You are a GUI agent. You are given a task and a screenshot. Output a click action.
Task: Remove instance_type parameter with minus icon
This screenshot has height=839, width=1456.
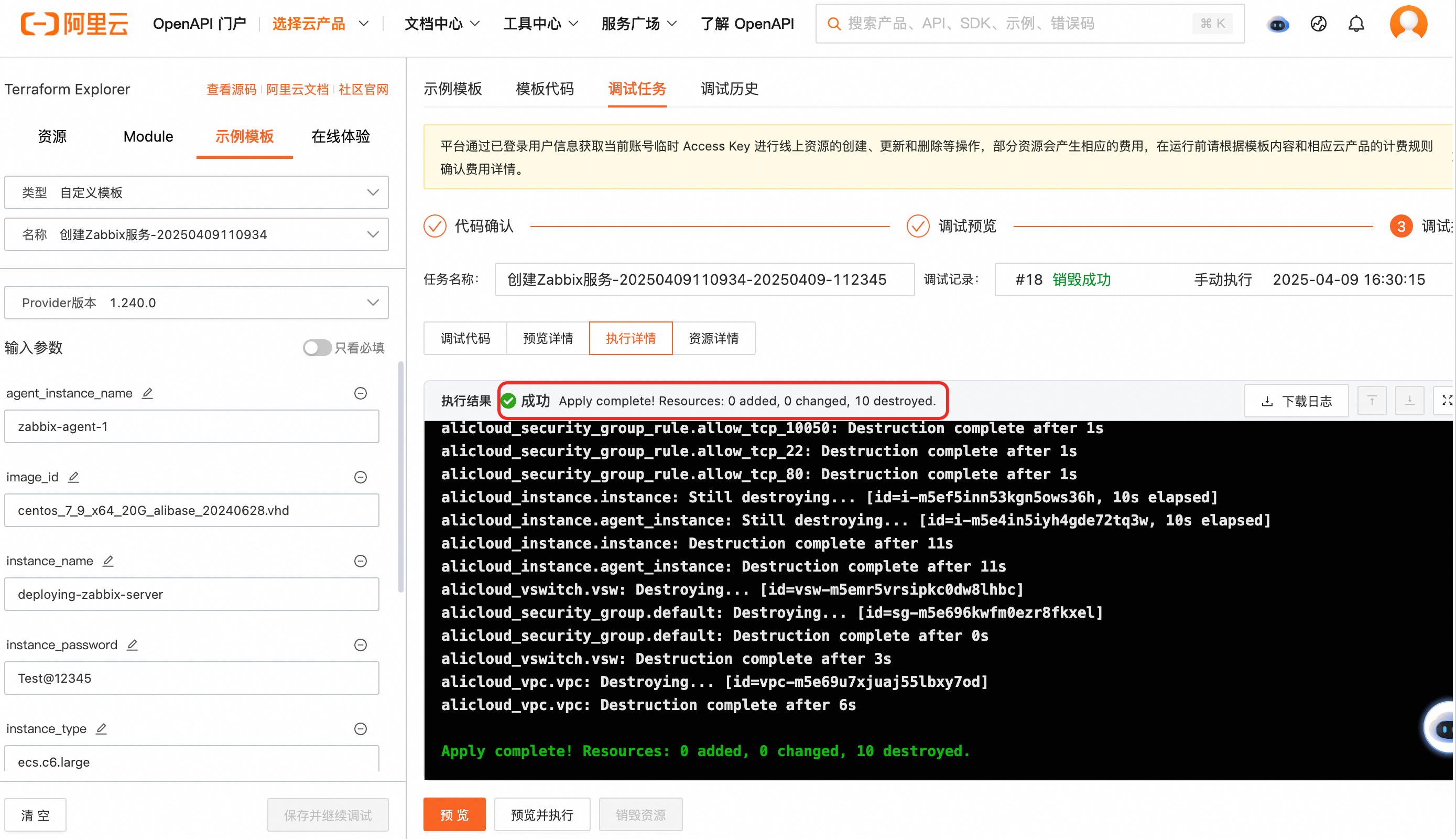click(361, 729)
